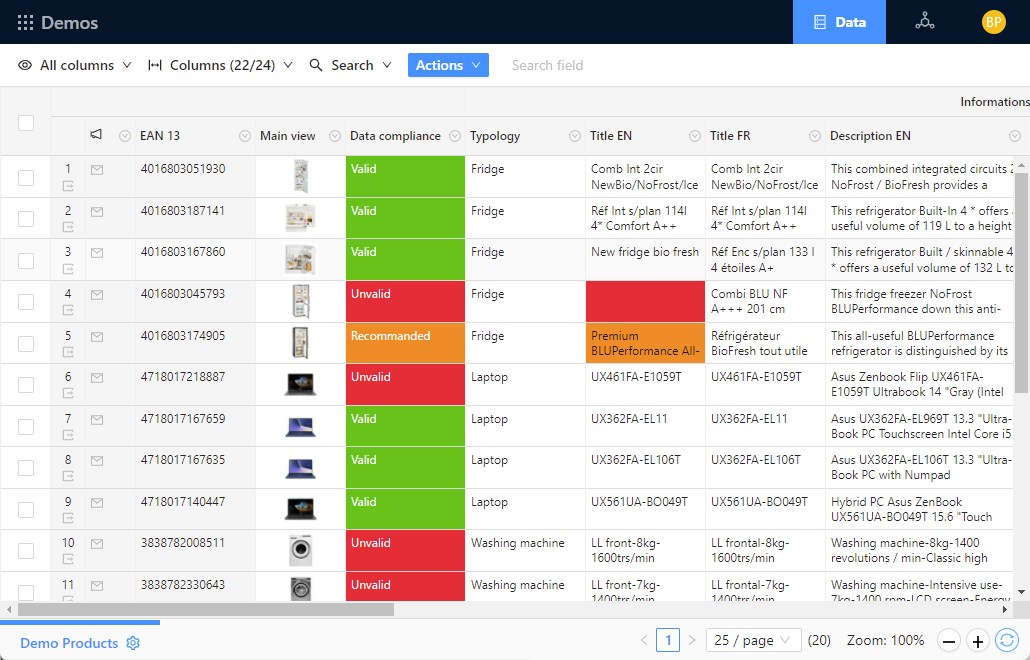Image resolution: width=1030 pixels, height=660 pixels.
Task: Open the 25 / page size selector
Action: coord(753,640)
